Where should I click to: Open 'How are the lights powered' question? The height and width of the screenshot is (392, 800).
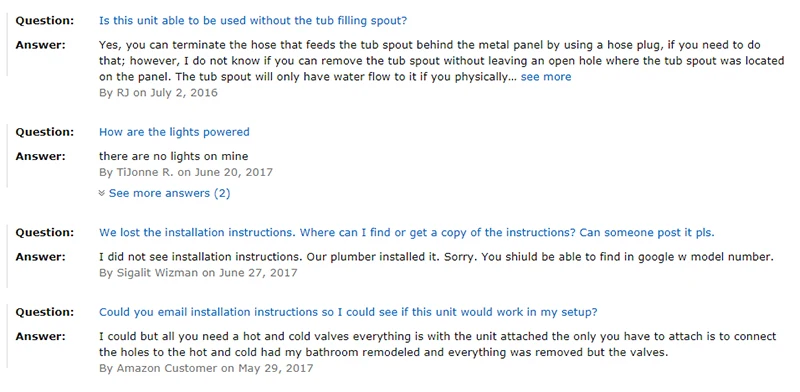(x=174, y=132)
